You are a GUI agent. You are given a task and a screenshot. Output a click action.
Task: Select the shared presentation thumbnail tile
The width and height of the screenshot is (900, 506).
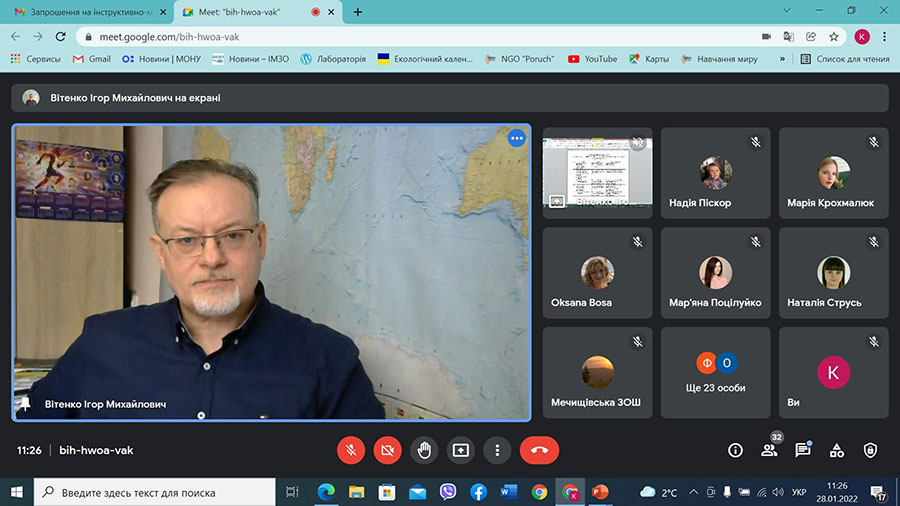click(x=598, y=173)
